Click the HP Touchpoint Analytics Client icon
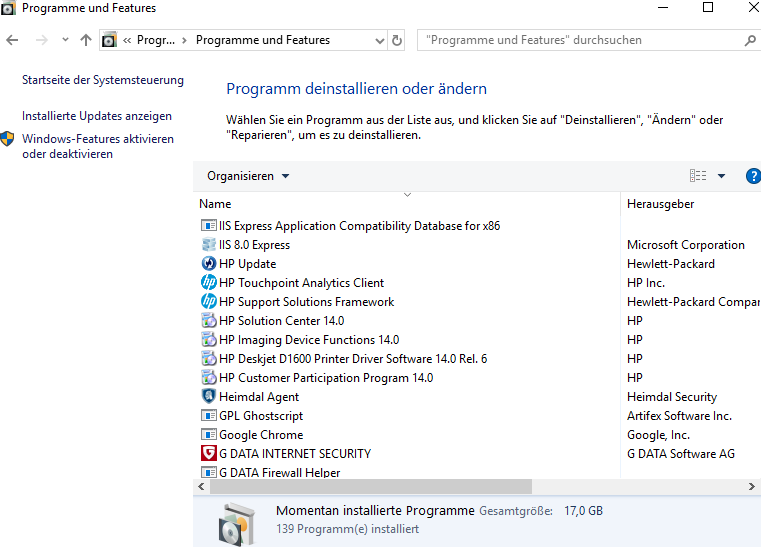761x547 pixels. tap(209, 282)
